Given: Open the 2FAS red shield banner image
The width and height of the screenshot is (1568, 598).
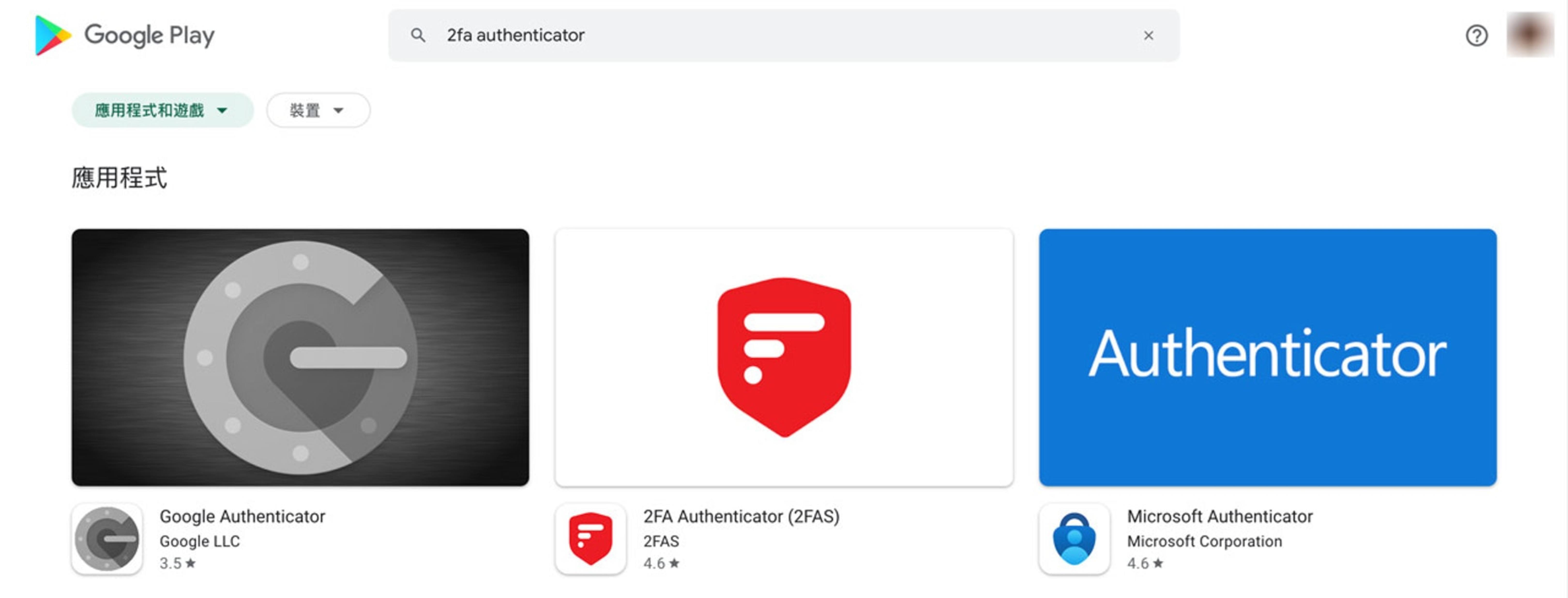Looking at the screenshot, I should coord(784,357).
